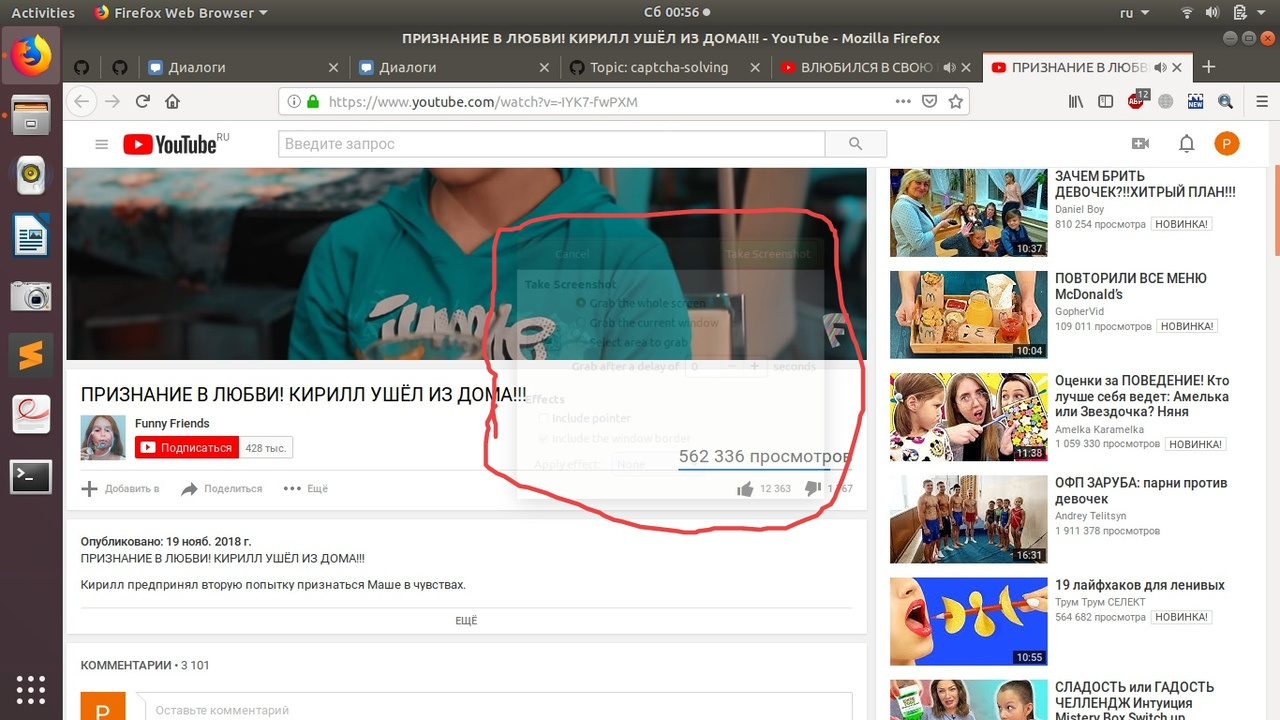Screen dimensions: 1280x720
Task: Share the video via Поделиться
Action: click(221, 489)
